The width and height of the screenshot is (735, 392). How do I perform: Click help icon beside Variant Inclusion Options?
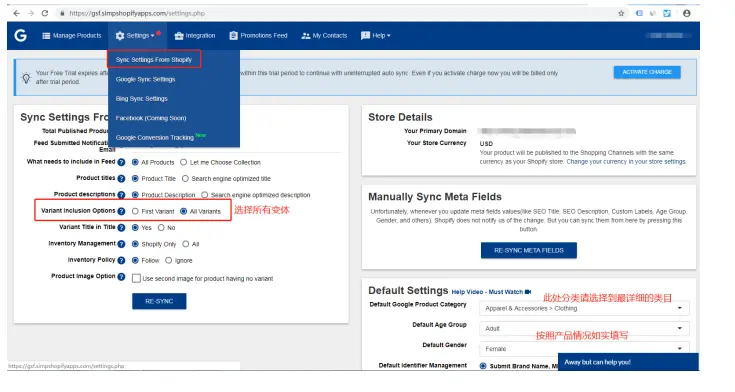point(121,211)
